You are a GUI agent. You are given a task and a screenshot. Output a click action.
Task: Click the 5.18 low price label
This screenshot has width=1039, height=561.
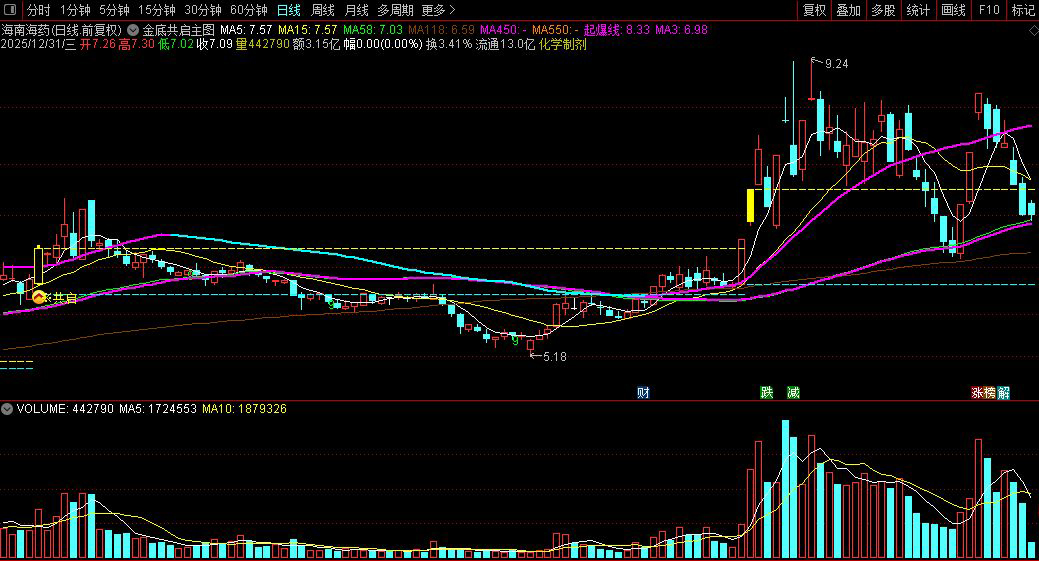click(x=555, y=356)
